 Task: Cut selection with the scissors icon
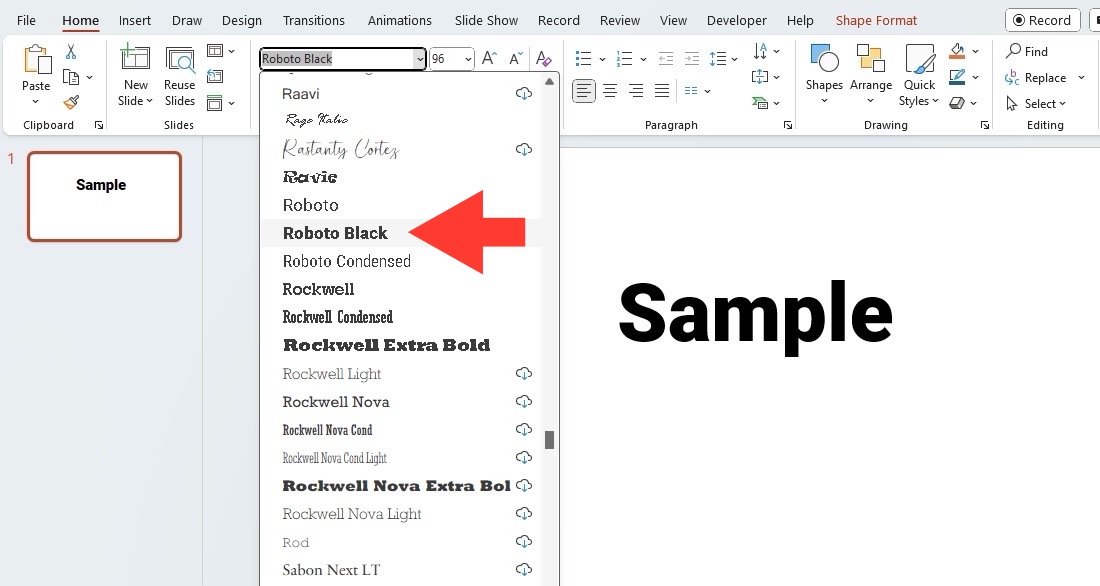pyautogui.click(x=71, y=52)
